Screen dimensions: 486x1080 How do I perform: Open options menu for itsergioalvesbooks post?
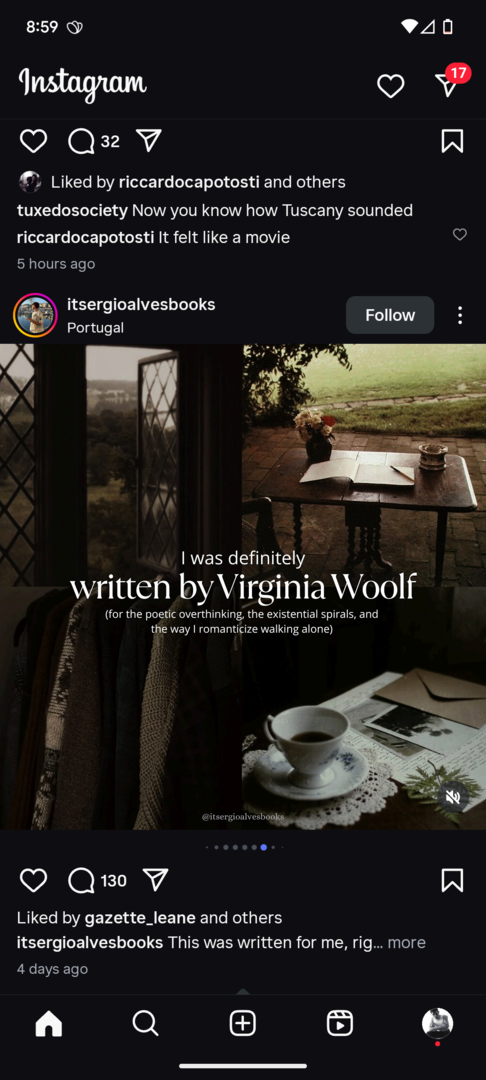point(460,315)
